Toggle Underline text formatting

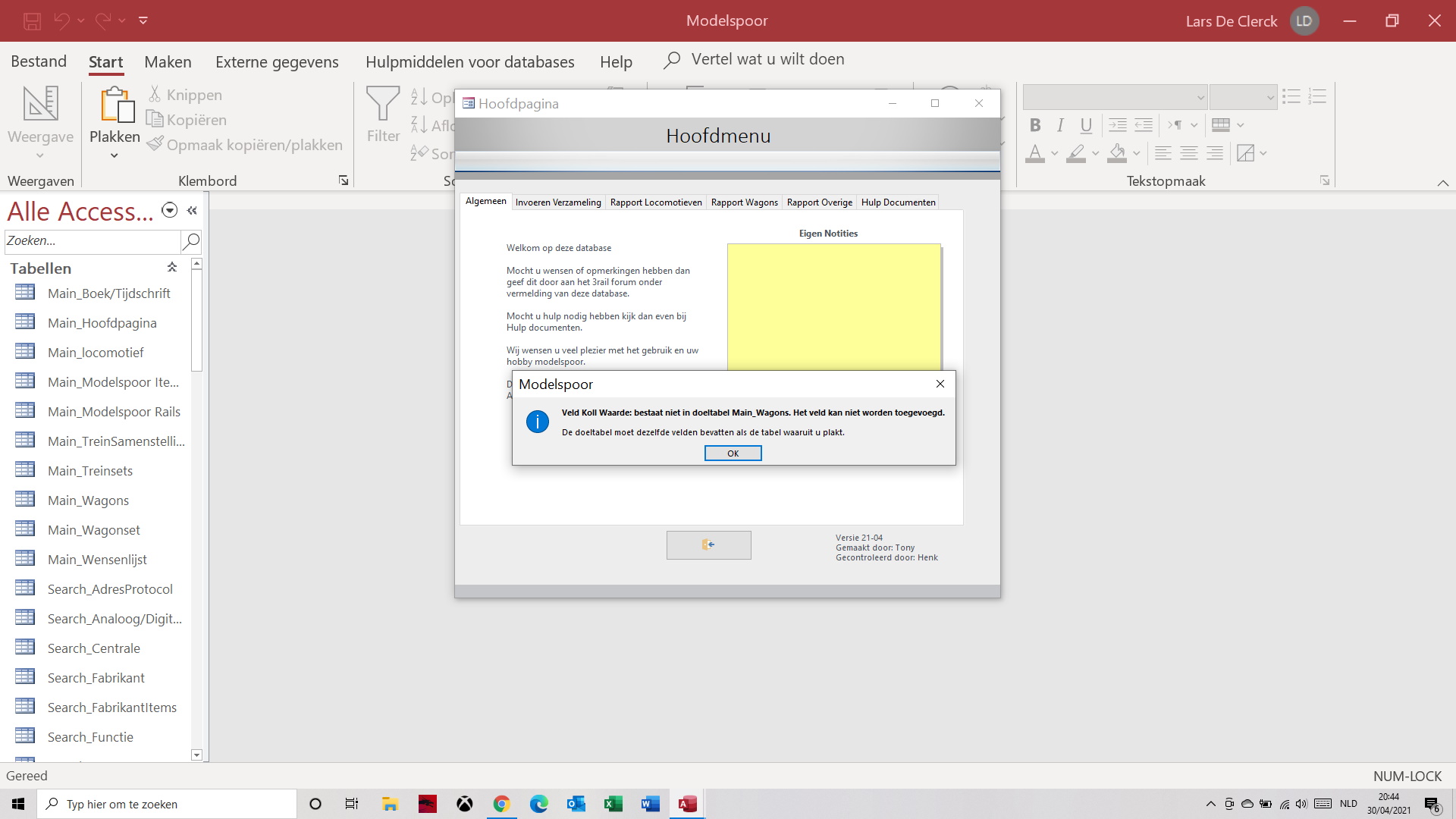[1086, 125]
